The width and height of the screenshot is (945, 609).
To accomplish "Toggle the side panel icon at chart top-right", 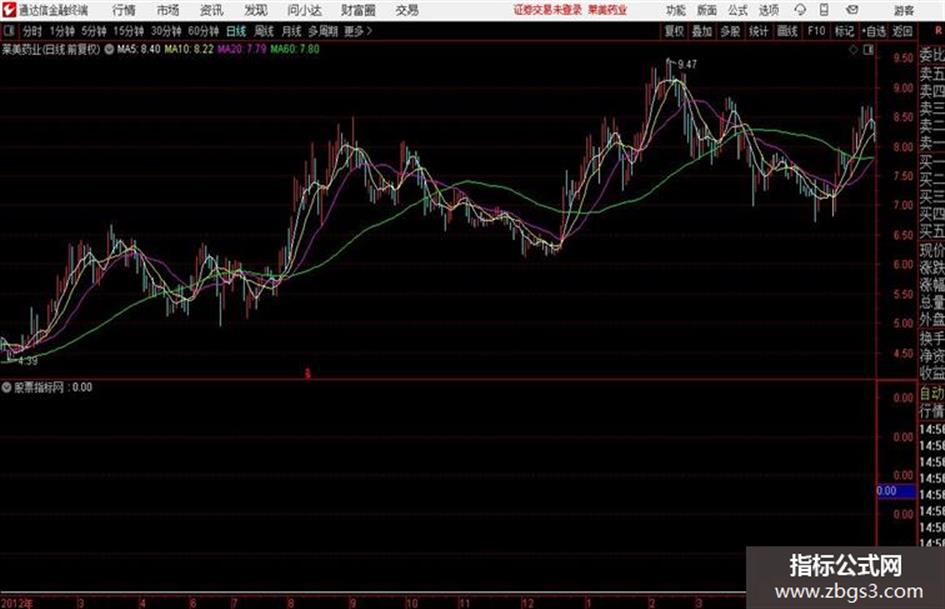I will pos(868,50).
